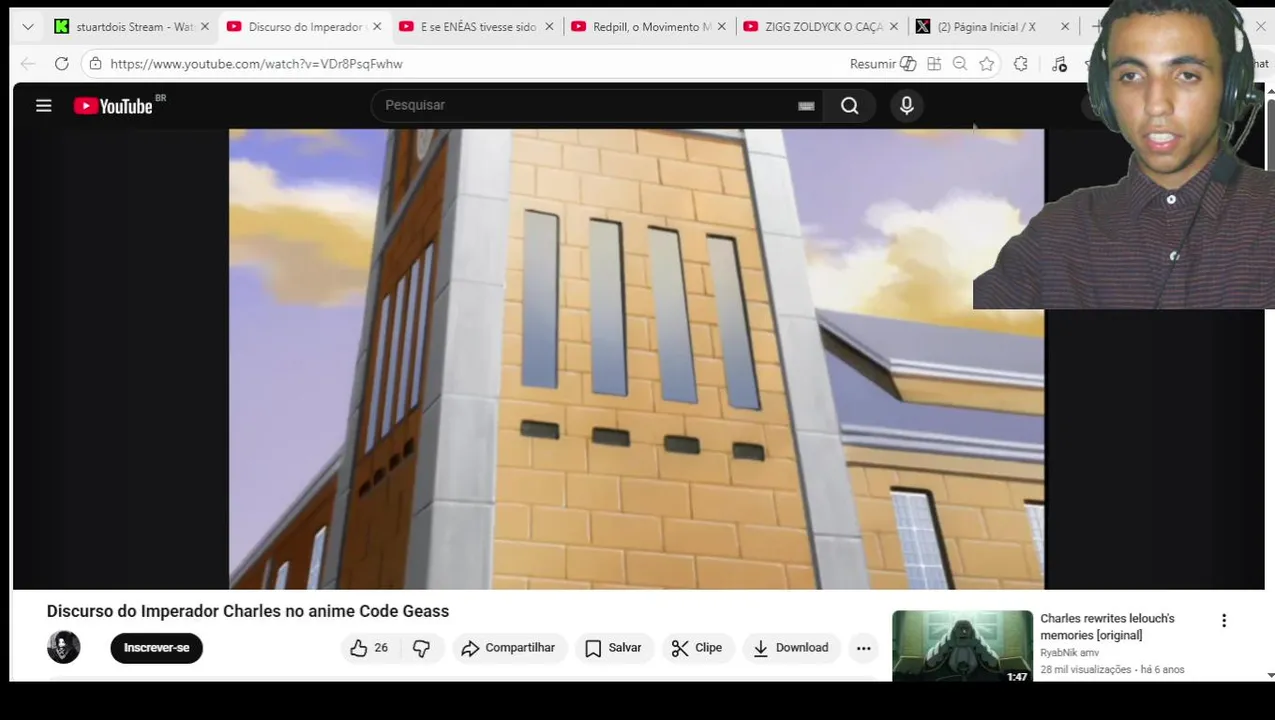Open more actions three-dot button
Viewport: 1275px width, 720px height.
pyautogui.click(x=864, y=648)
